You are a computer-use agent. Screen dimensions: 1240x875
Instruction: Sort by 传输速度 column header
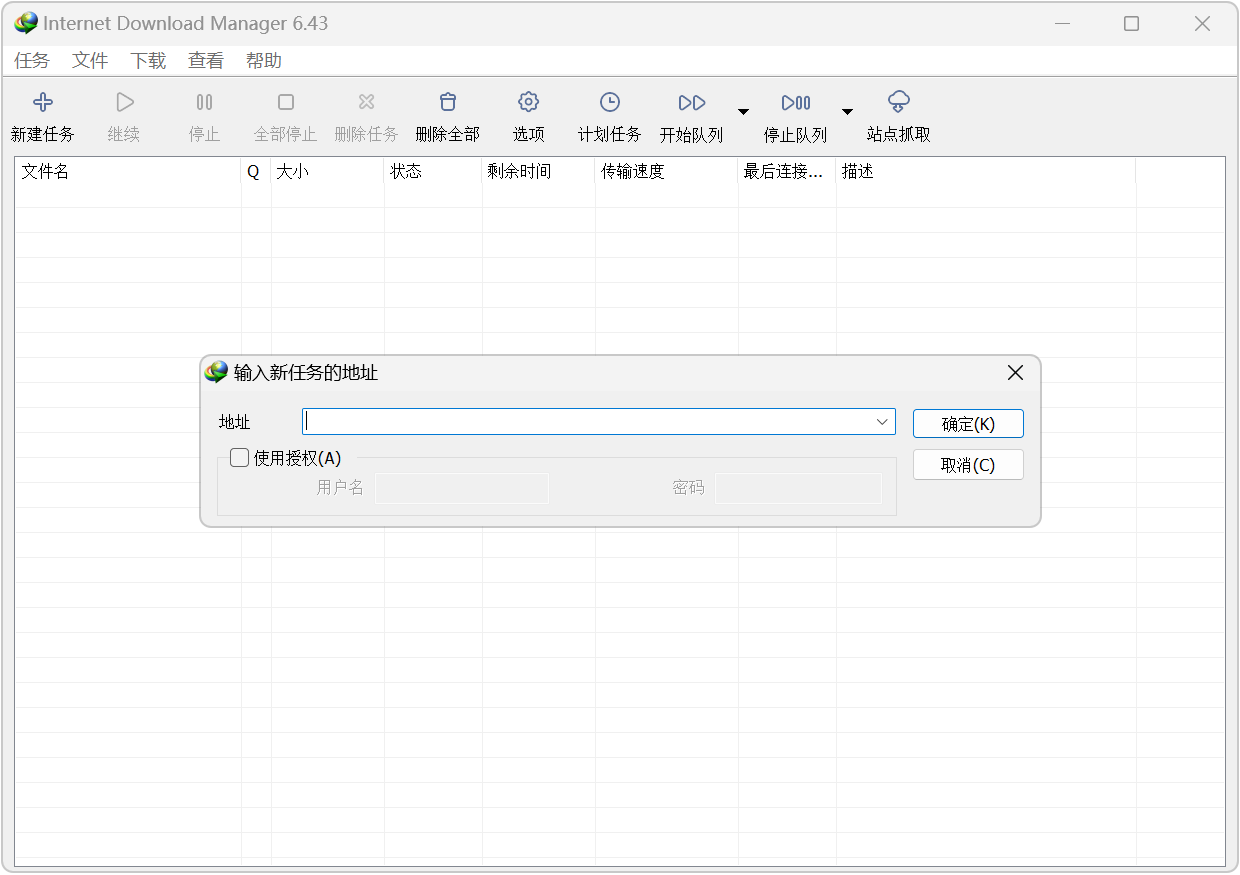(666, 171)
